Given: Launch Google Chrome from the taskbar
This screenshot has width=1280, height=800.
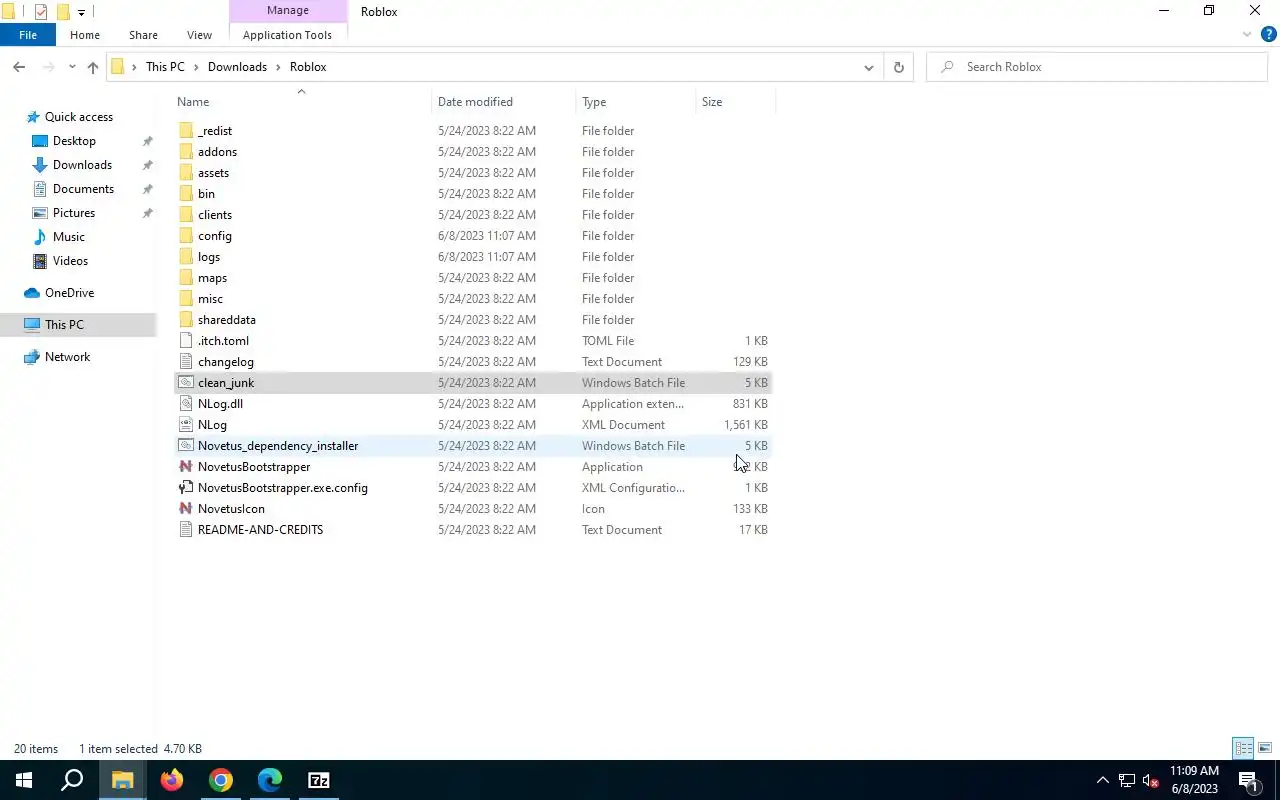Looking at the screenshot, I should tap(221, 780).
